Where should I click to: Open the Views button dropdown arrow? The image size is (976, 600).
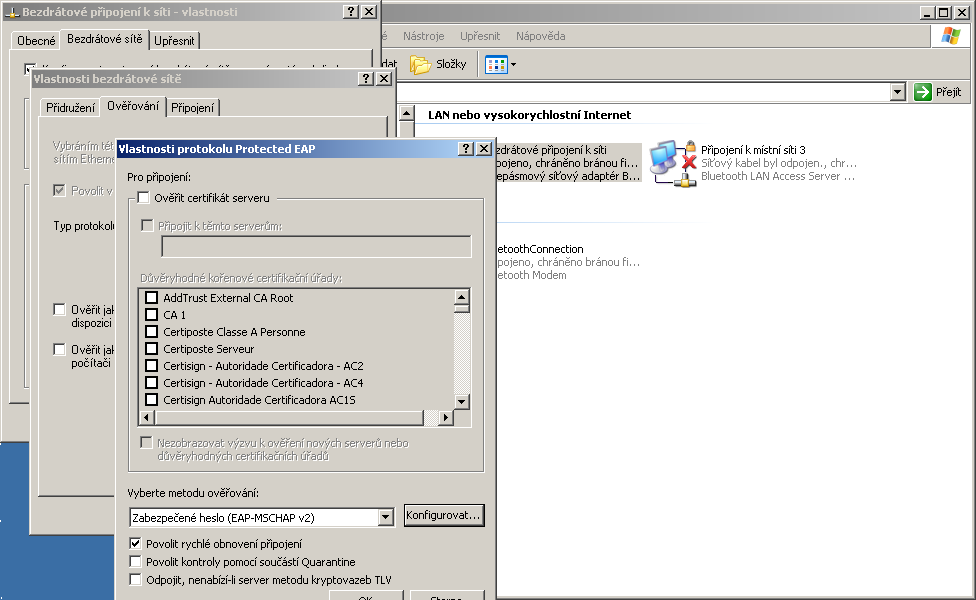[x=514, y=65]
